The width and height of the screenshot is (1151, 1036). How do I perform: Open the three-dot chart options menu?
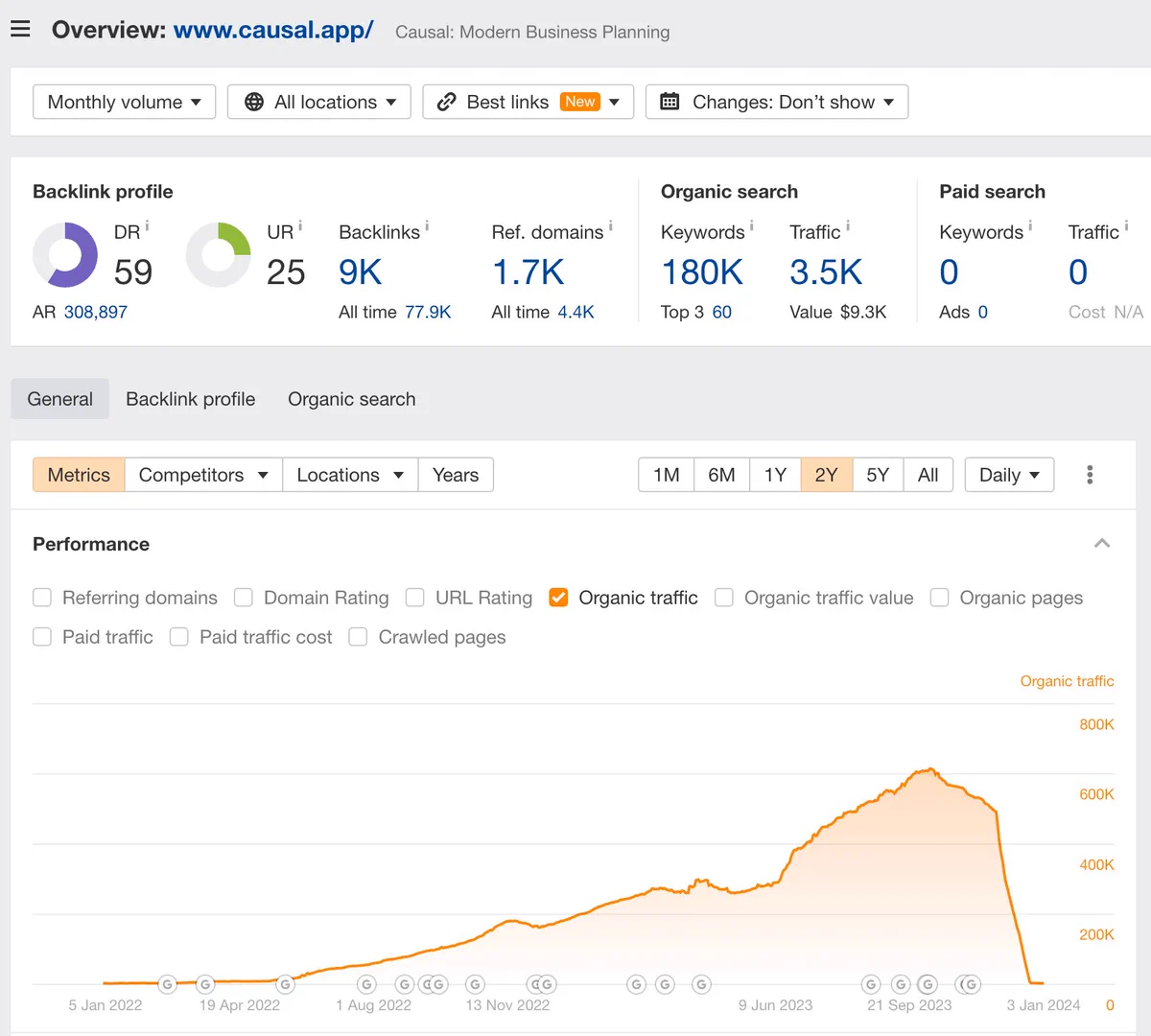pyautogui.click(x=1090, y=475)
